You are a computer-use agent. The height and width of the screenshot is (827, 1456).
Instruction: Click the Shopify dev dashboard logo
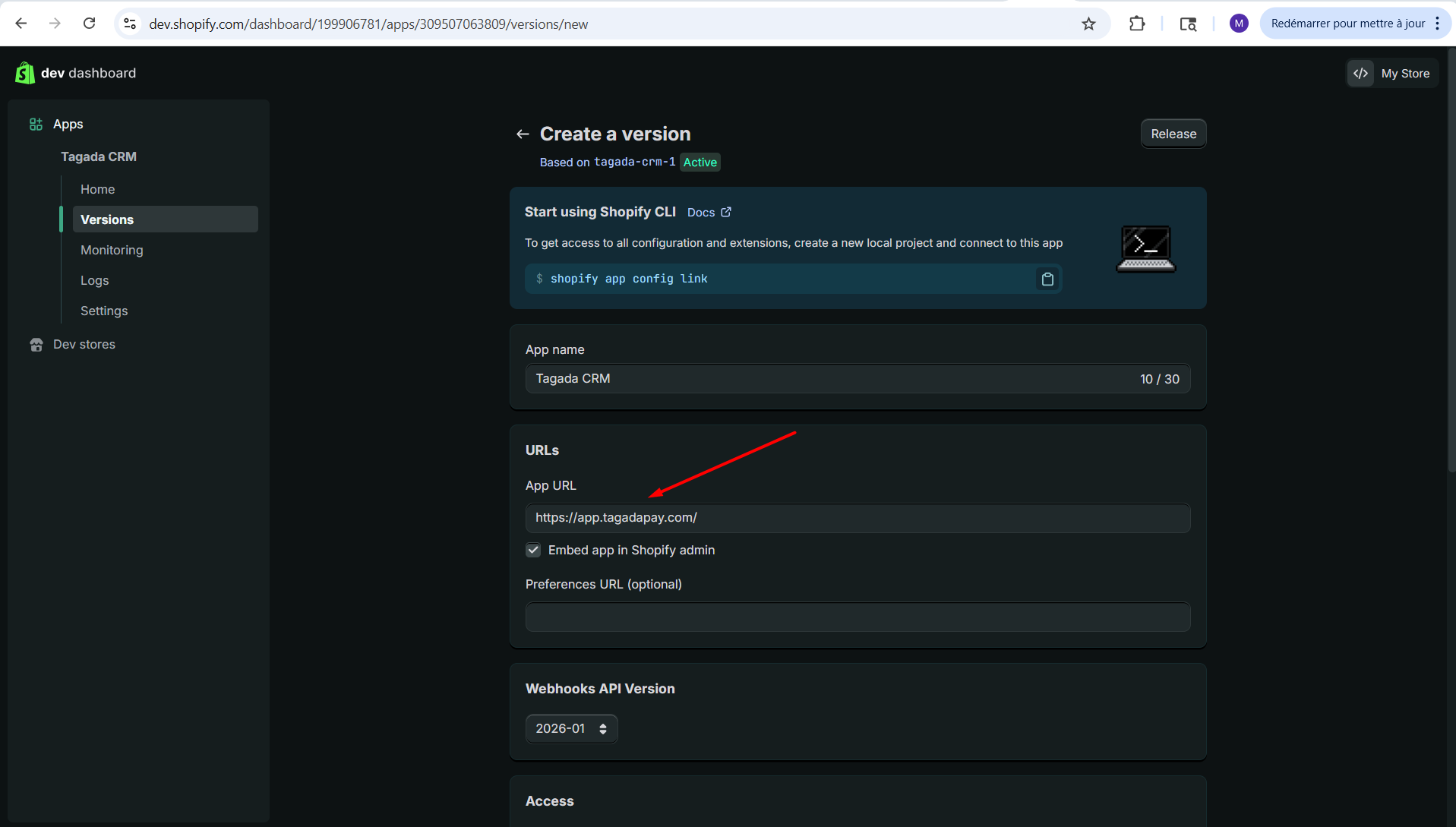click(25, 73)
